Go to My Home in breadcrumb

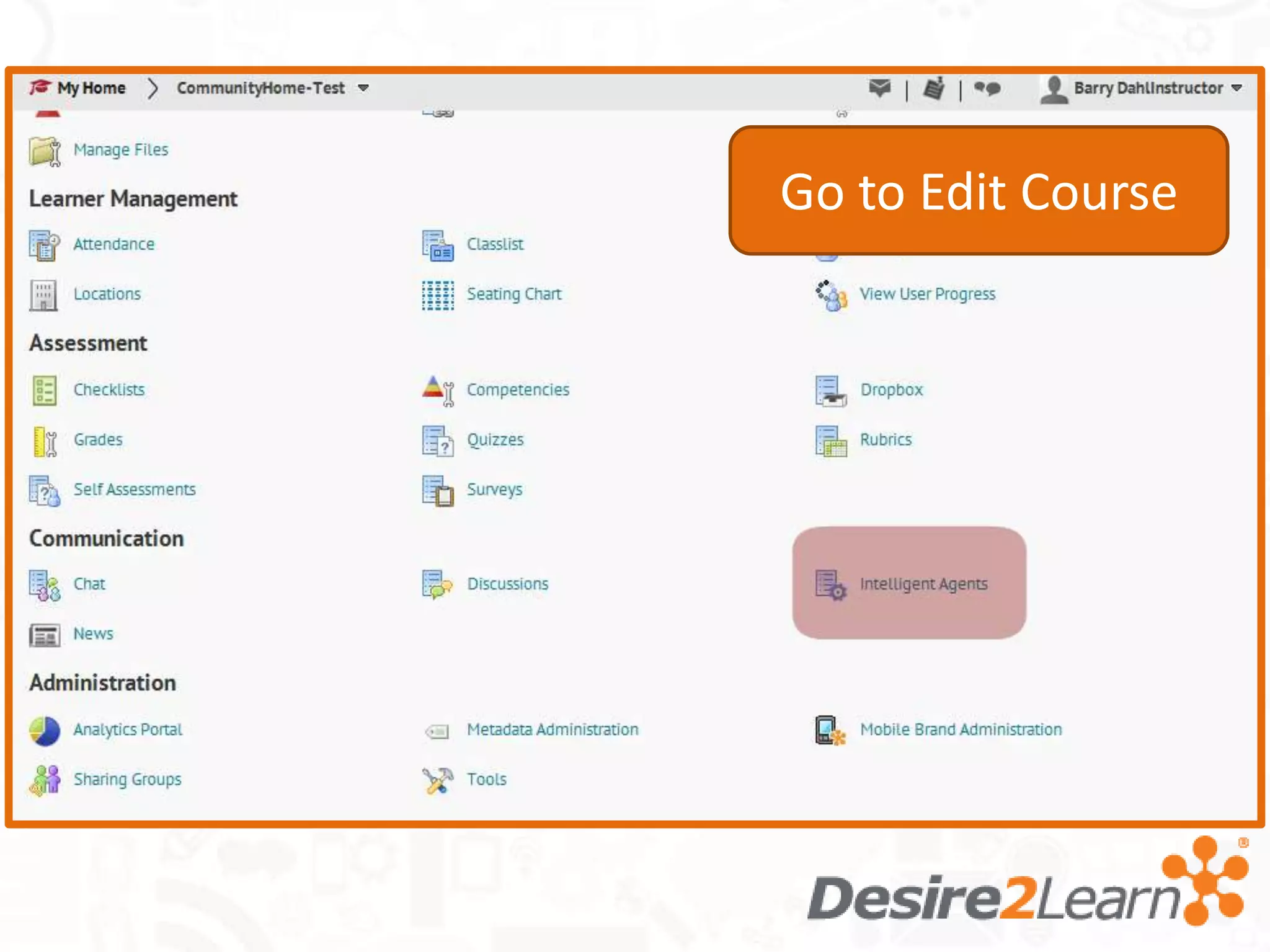click(91, 88)
